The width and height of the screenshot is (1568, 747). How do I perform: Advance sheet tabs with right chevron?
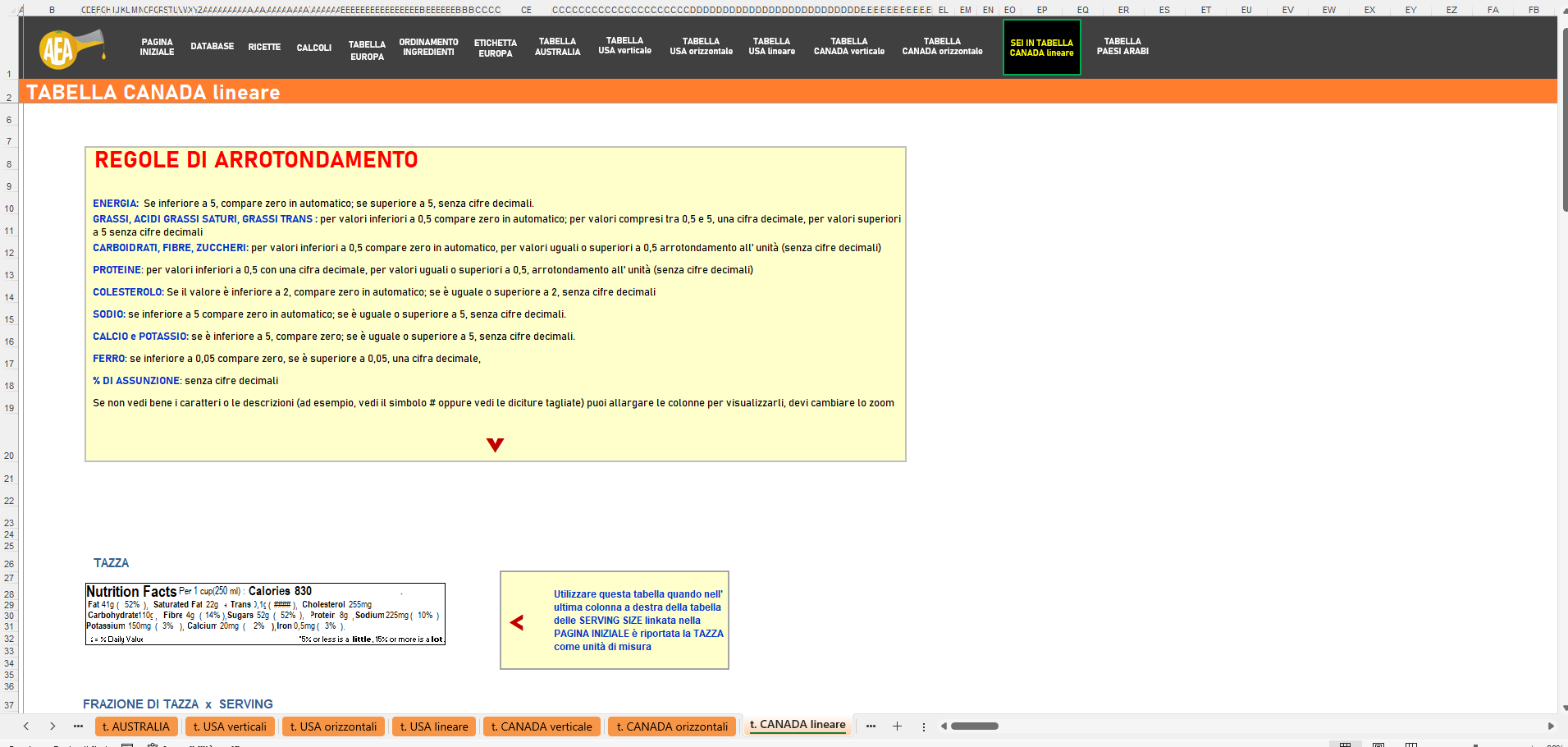click(53, 726)
